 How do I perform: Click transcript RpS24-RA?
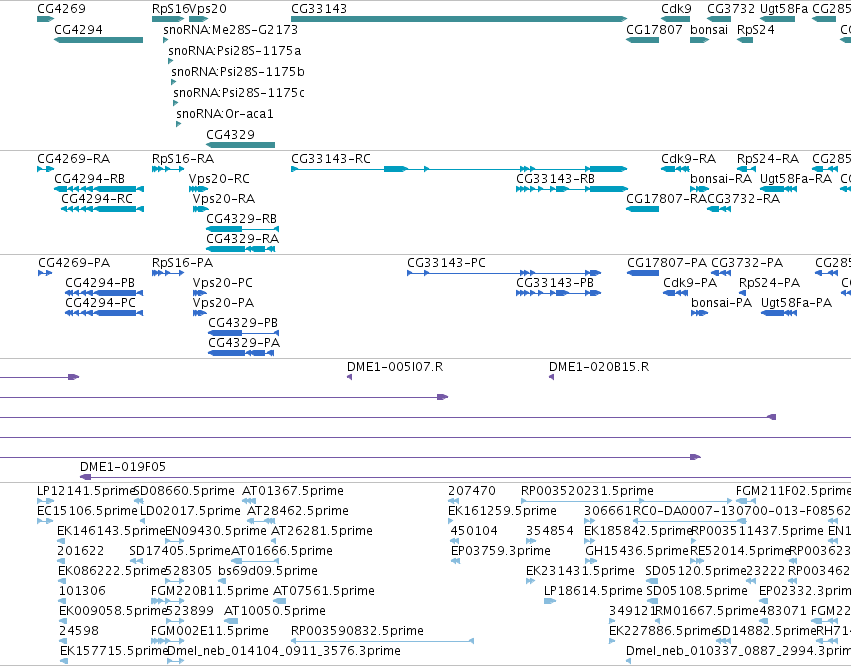click(x=746, y=169)
